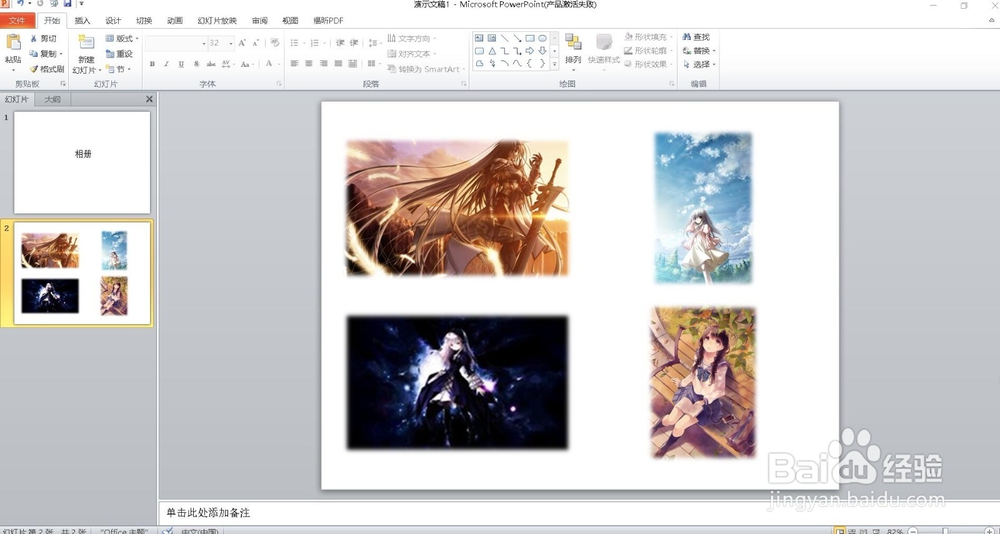Open the Section (节) dropdown
The height and width of the screenshot is (534, 1000).
point(119,69)
